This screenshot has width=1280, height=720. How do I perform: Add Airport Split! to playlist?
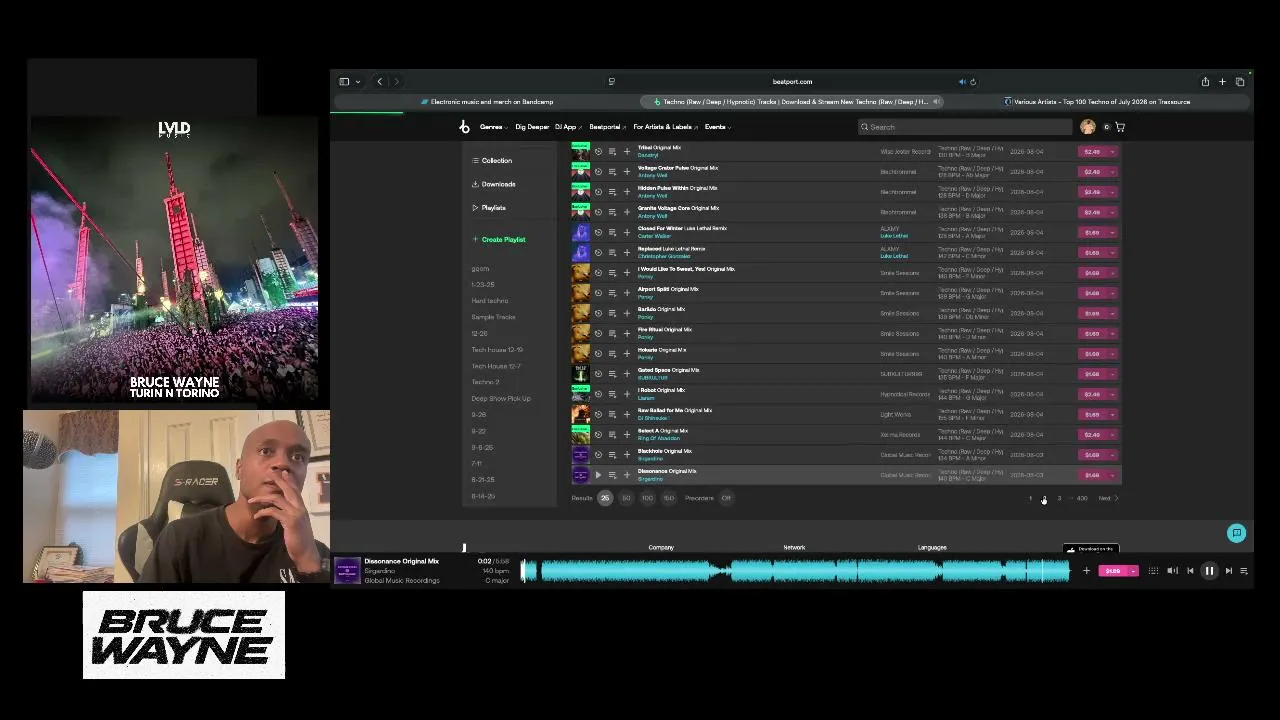pos(627,293)
